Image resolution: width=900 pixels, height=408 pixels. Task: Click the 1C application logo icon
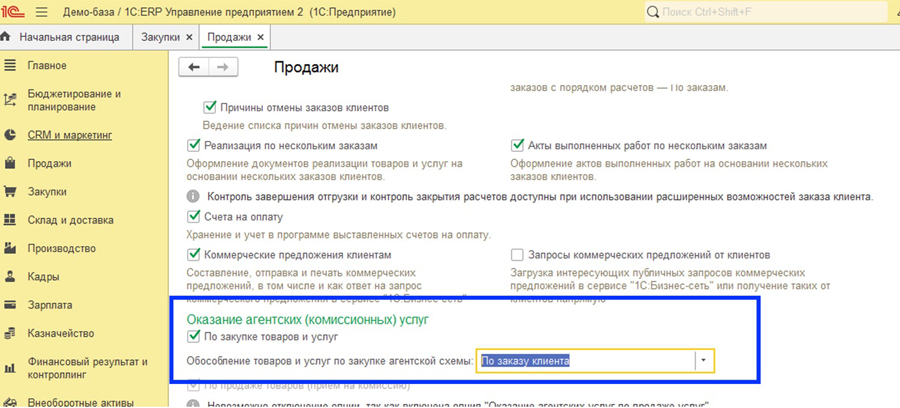[16, 12]
